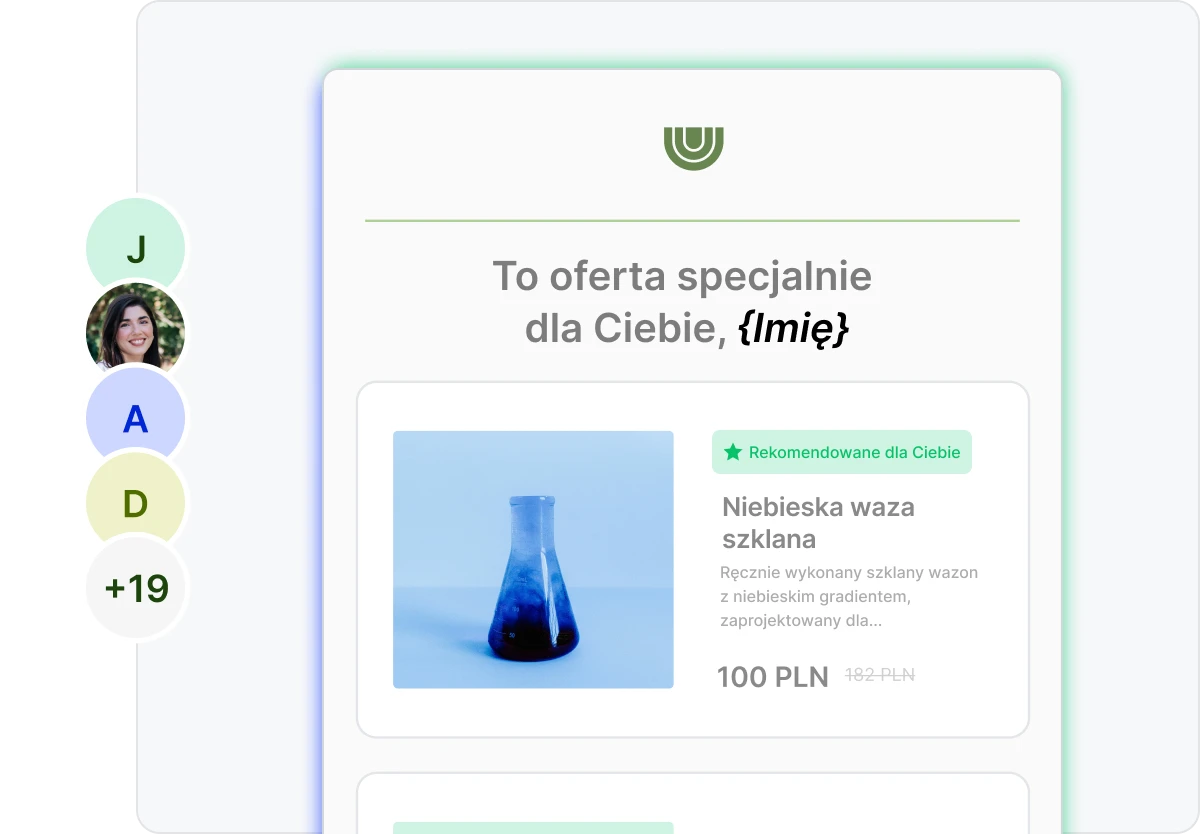Click the 100 PLN current price
This screenshot has height=834, width=1200.
(x=773, y=677)
